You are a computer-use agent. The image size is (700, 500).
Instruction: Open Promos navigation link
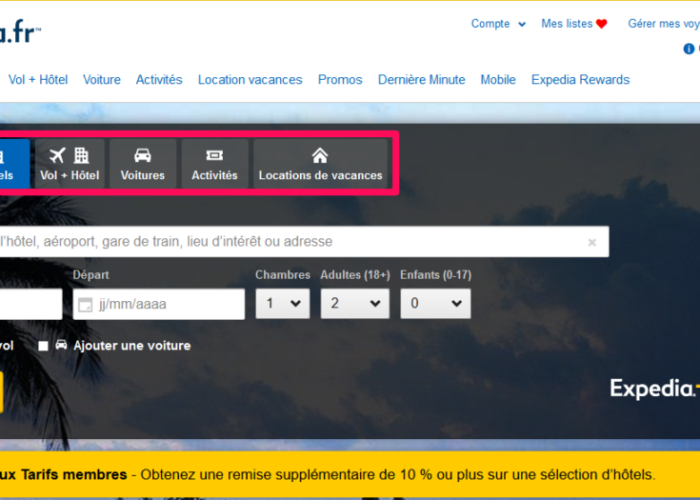pos(340,80)
